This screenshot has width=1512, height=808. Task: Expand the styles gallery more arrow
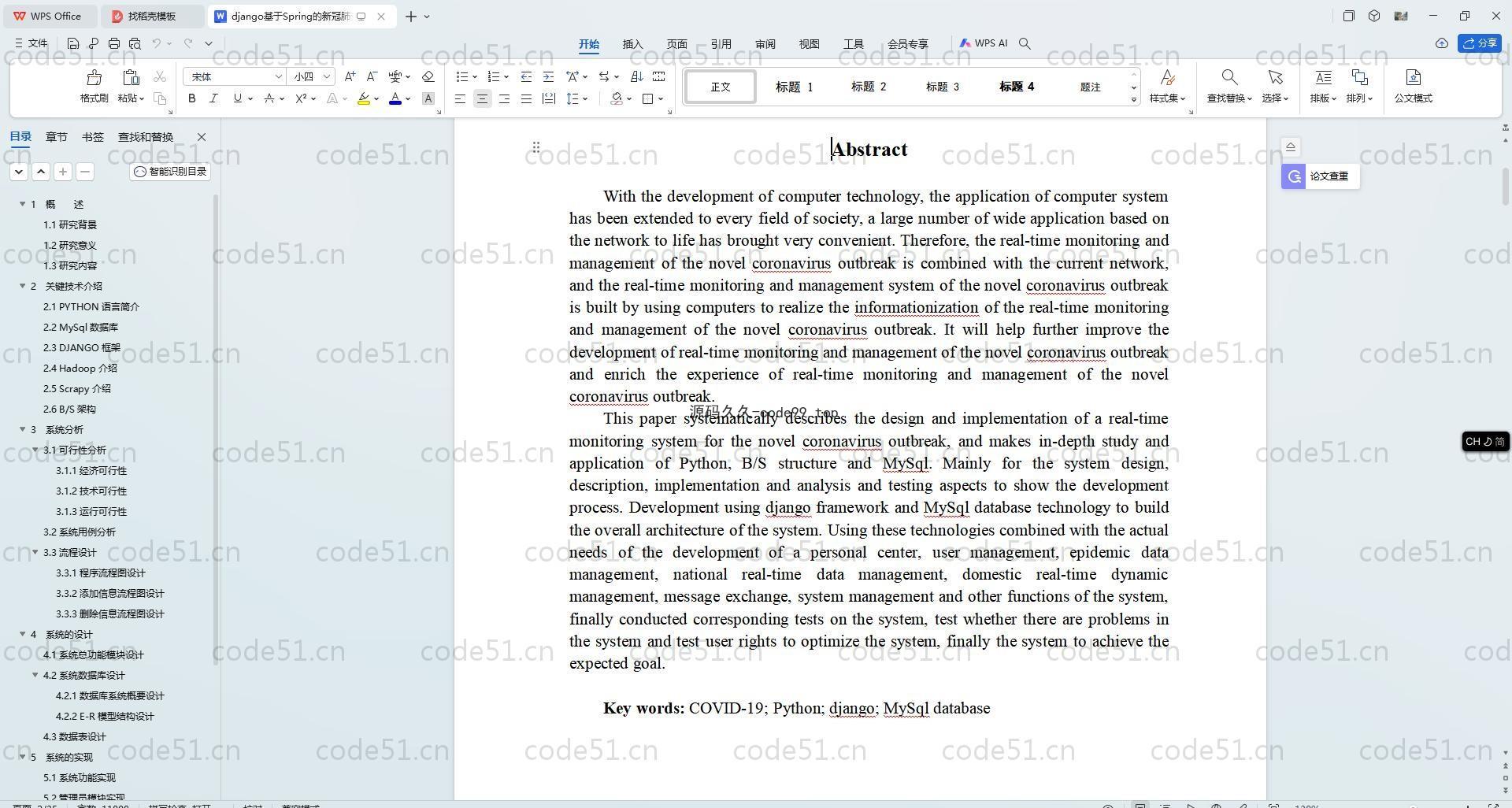[1134, 99]
